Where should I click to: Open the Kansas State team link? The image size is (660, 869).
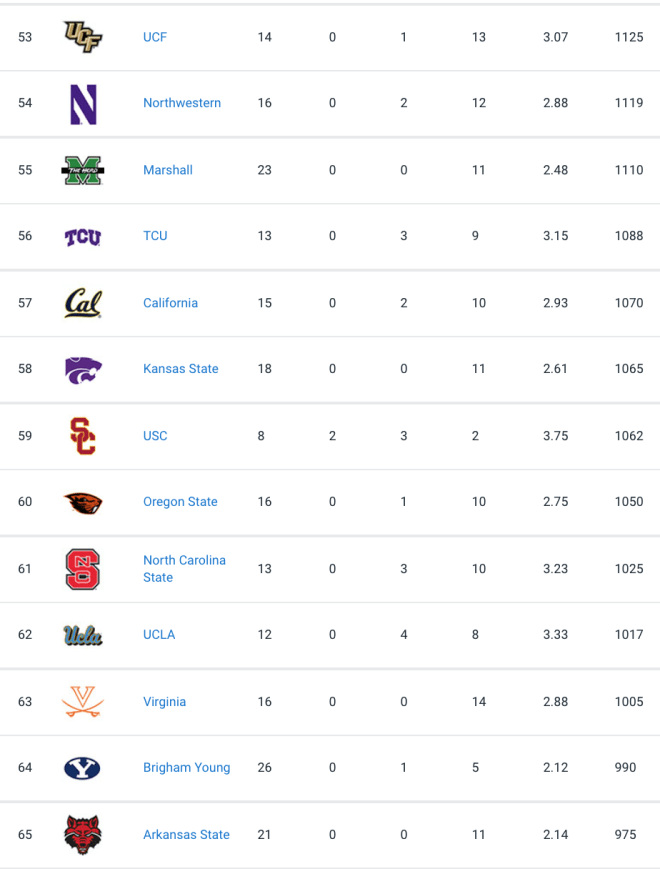pos(181,369)
